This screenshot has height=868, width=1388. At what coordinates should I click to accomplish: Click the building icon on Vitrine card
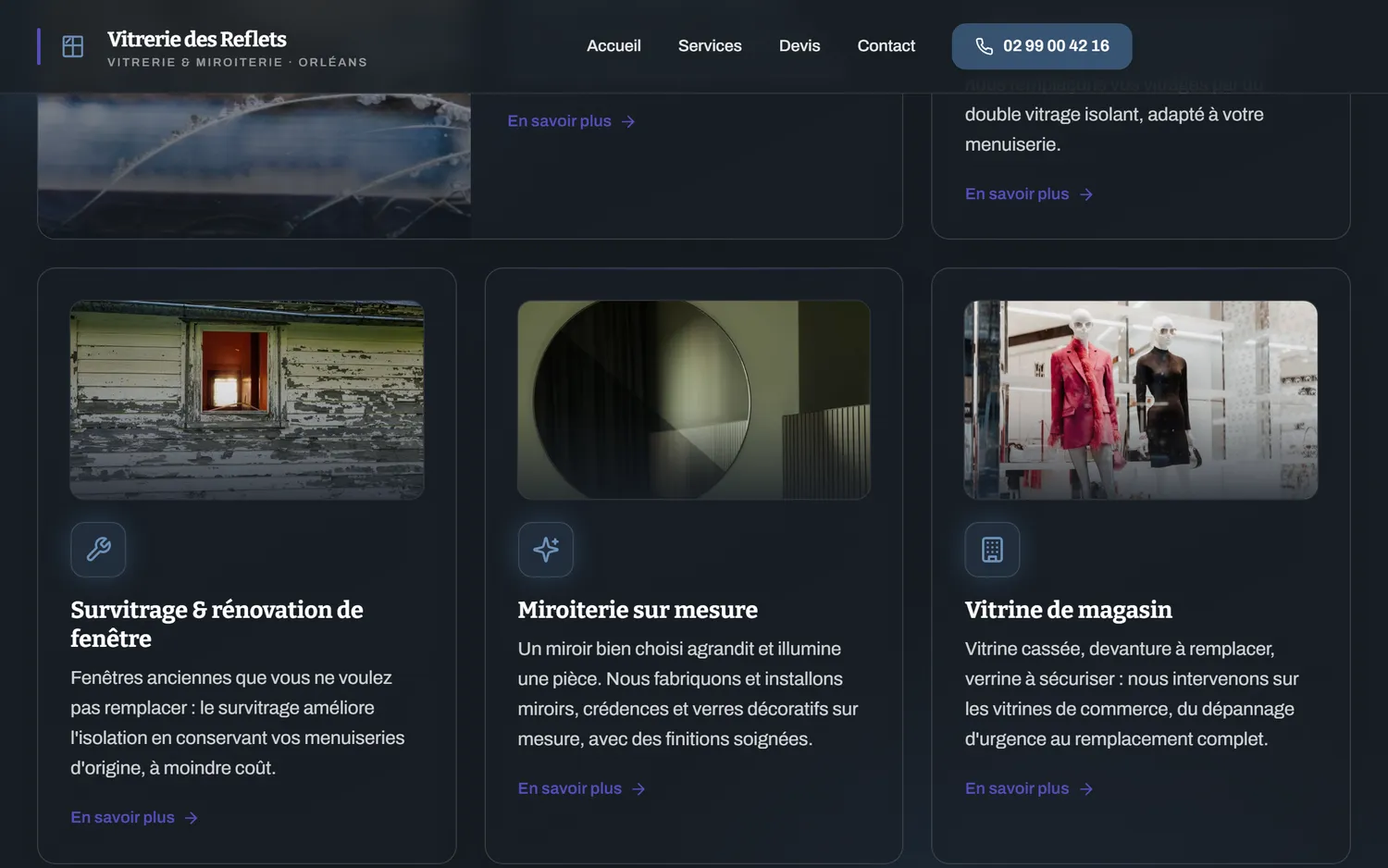(992, 550)
